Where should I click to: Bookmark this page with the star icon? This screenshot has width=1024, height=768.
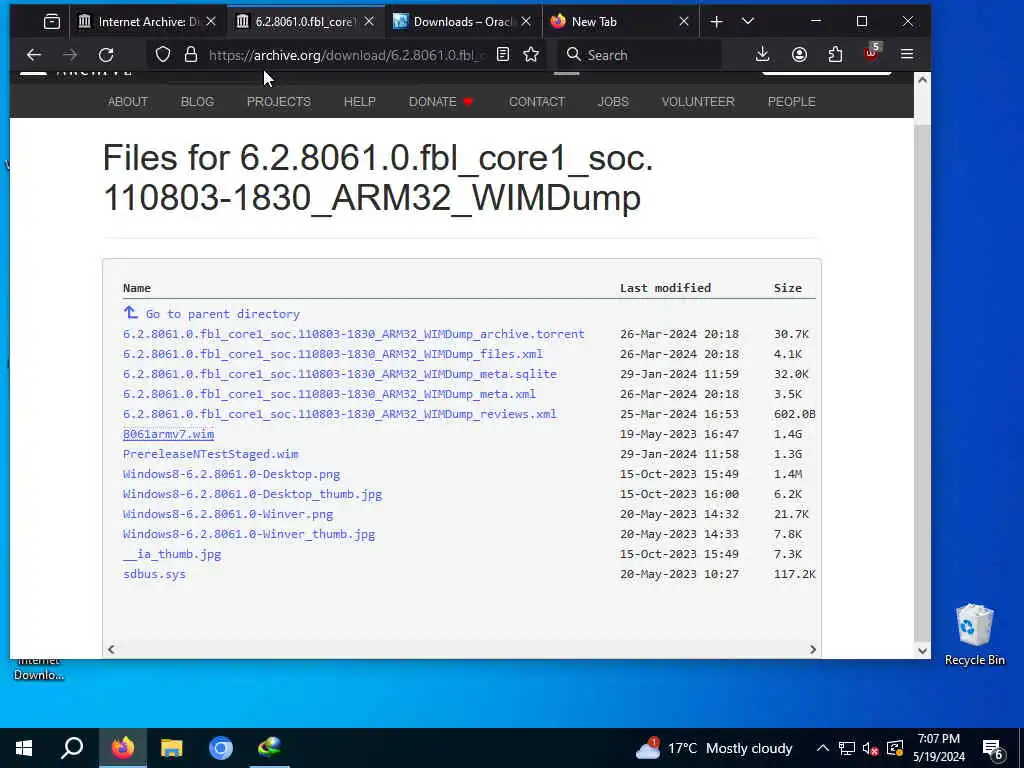[531, 55]
